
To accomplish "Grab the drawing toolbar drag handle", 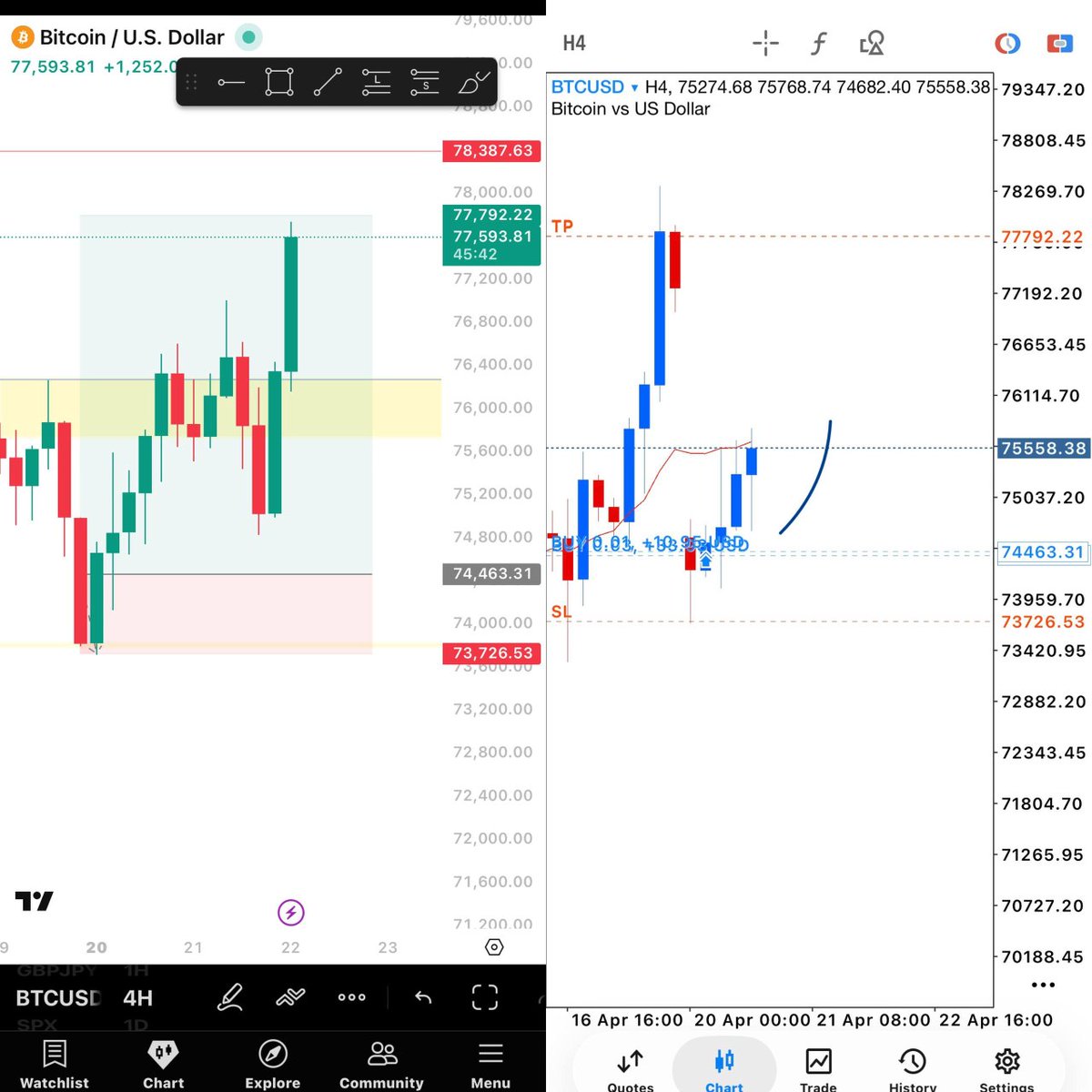I will (x=191, y=82).
